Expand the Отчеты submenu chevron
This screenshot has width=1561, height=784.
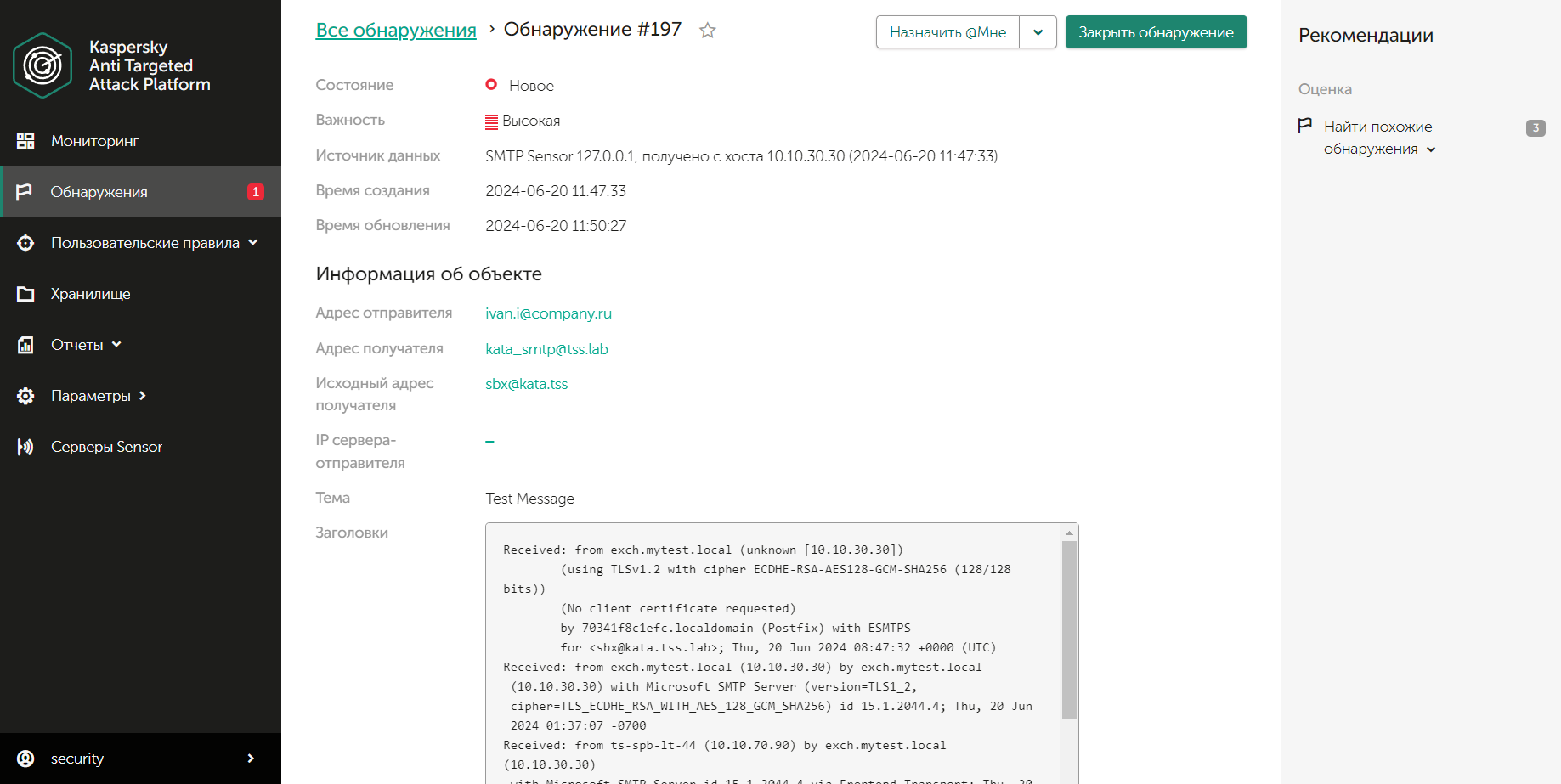(x=116, y=345)
